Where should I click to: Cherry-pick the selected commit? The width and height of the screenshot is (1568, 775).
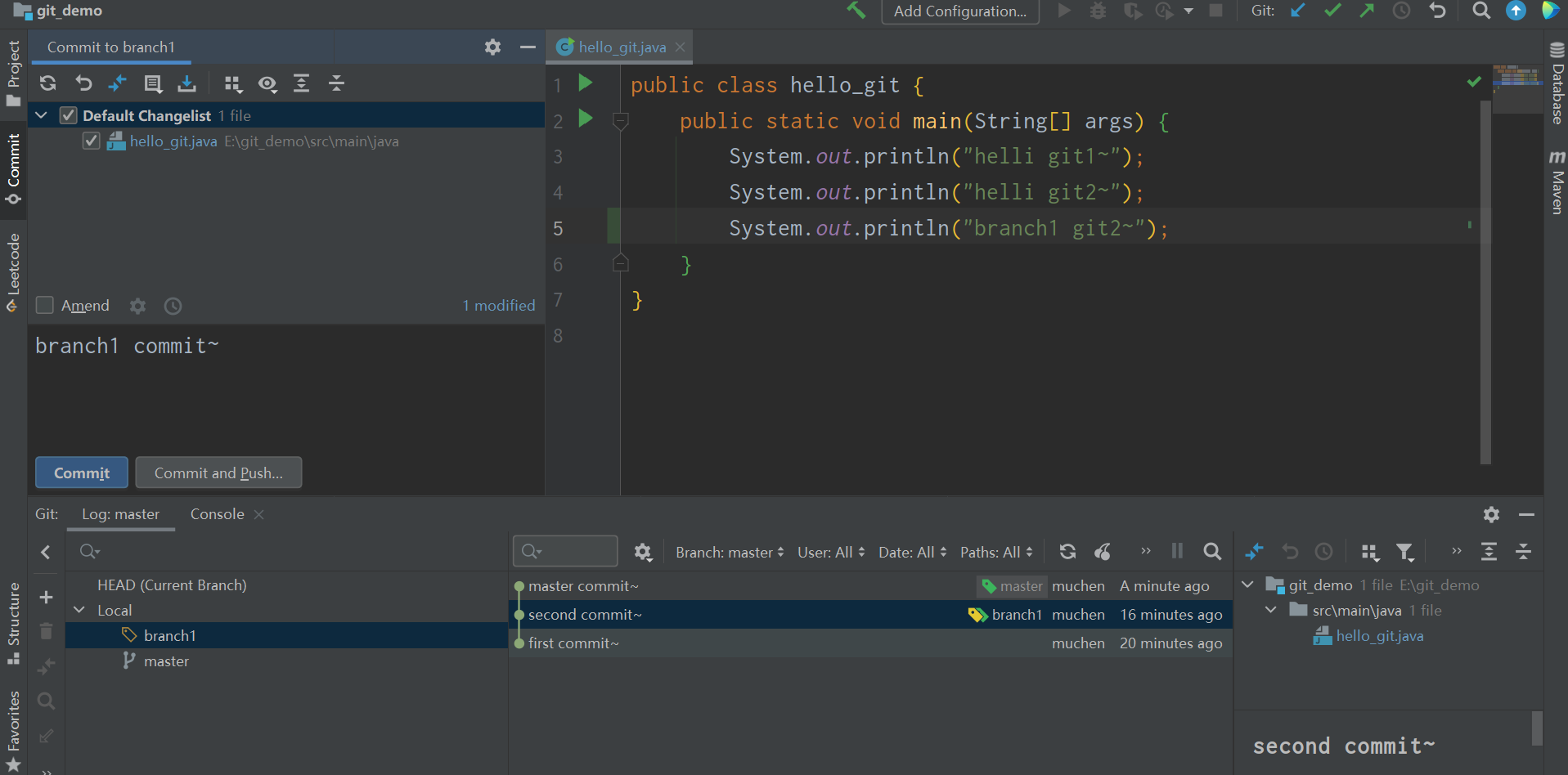coord(1103,552)
